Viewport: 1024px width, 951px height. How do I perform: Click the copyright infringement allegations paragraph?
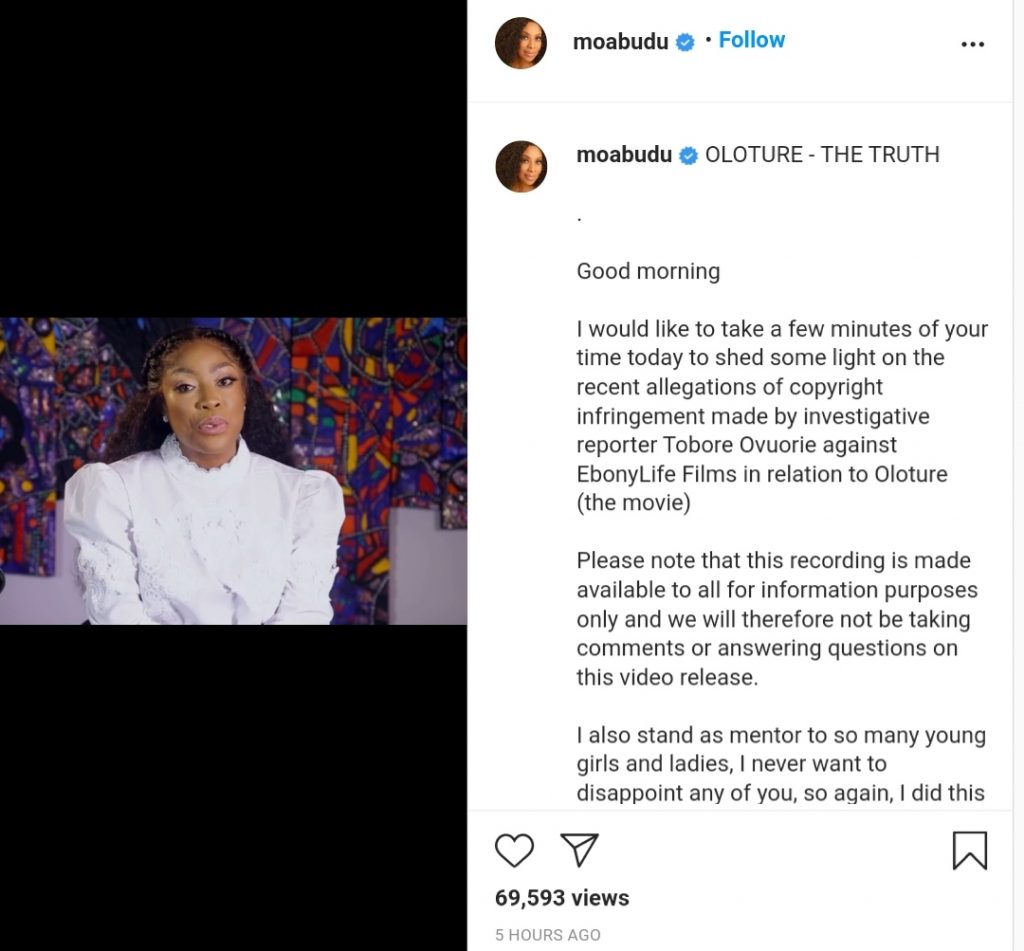point(781,415)
